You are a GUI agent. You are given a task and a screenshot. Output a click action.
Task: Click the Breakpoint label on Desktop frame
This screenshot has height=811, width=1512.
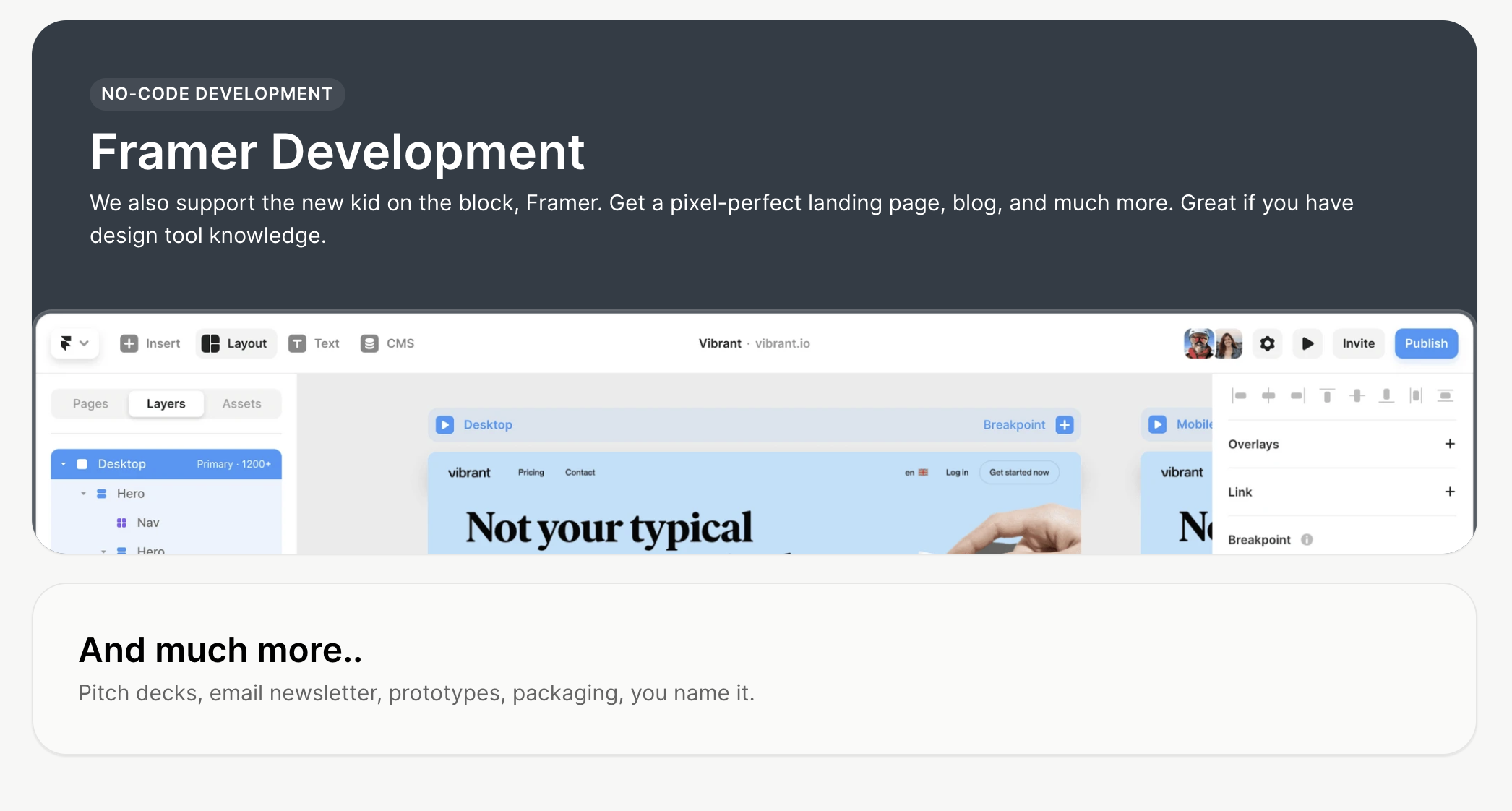click(x=1014, y=425)
